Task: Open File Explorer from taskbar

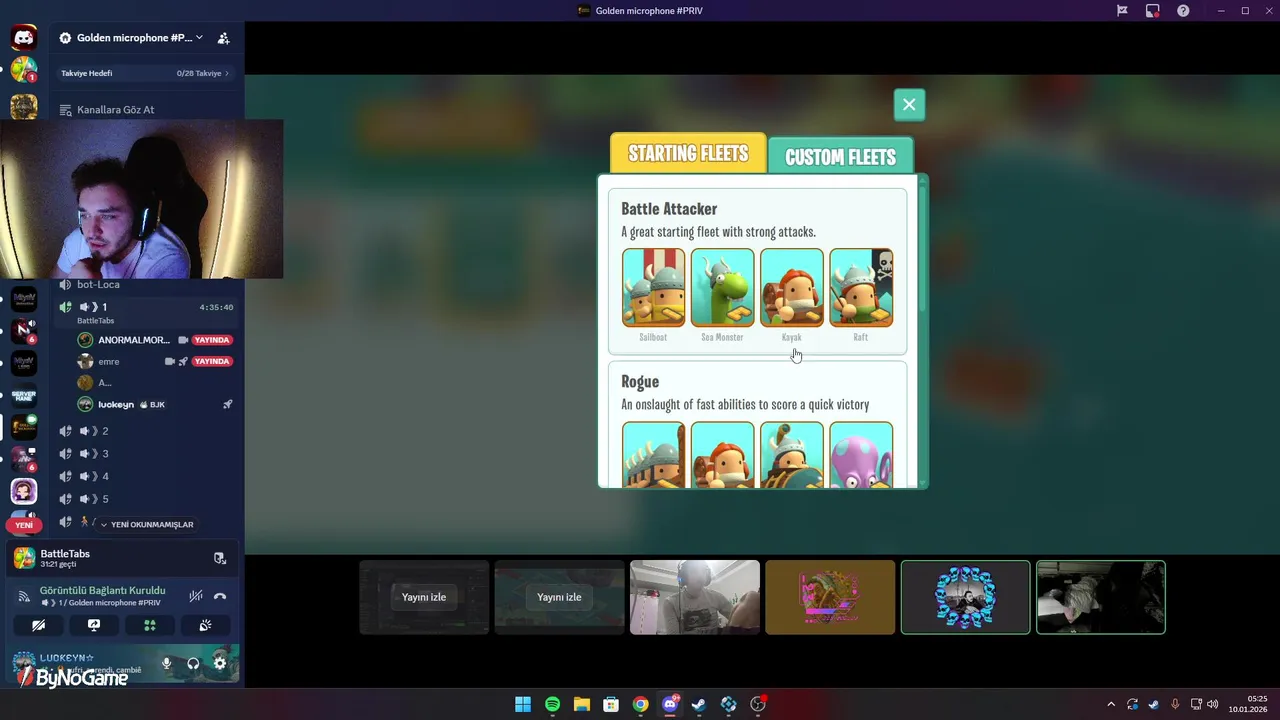Action: (582, 704)
